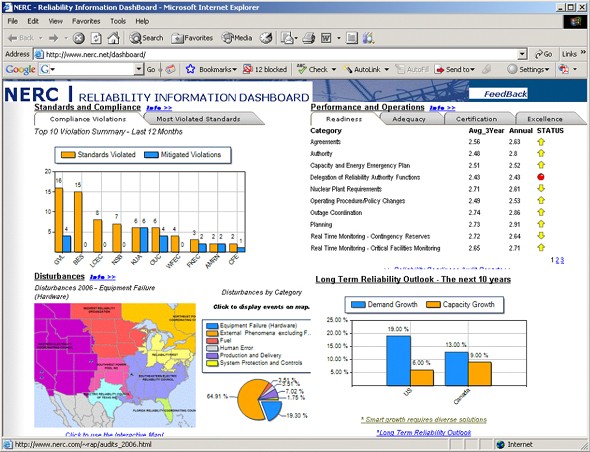Open the Media toolbar button
The height and width of the screenshot is (452, 590).
237,38
